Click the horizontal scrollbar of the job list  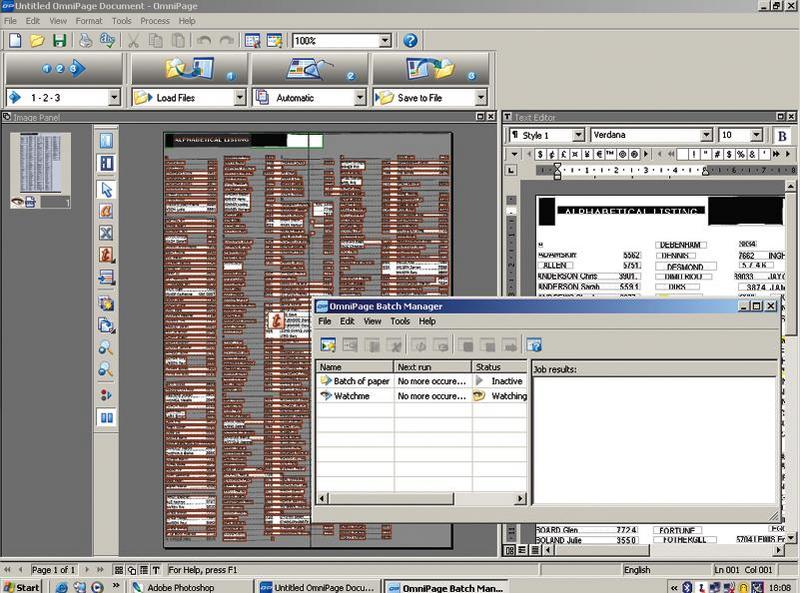tap(421, 498)
